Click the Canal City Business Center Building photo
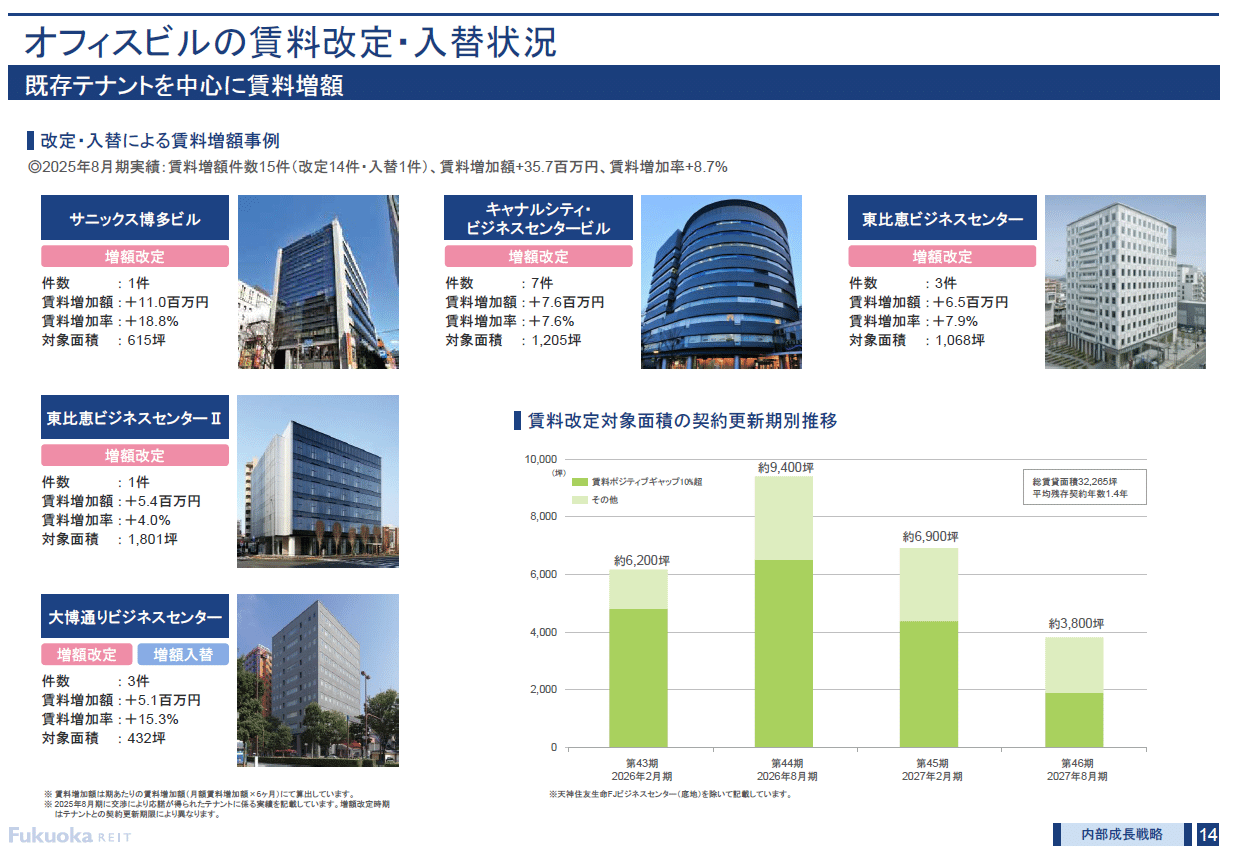The width and height of the screenshot is (1243, 852). tap(720, 282)
